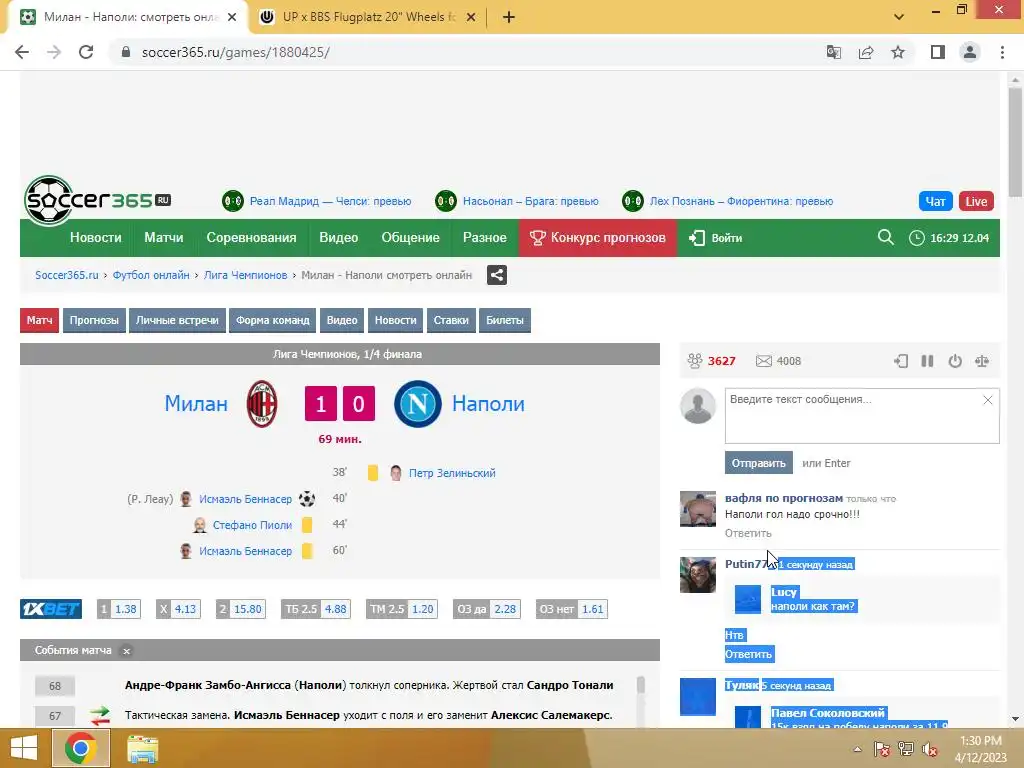
Task: Click Войти login button
Action: pos(716,238)
